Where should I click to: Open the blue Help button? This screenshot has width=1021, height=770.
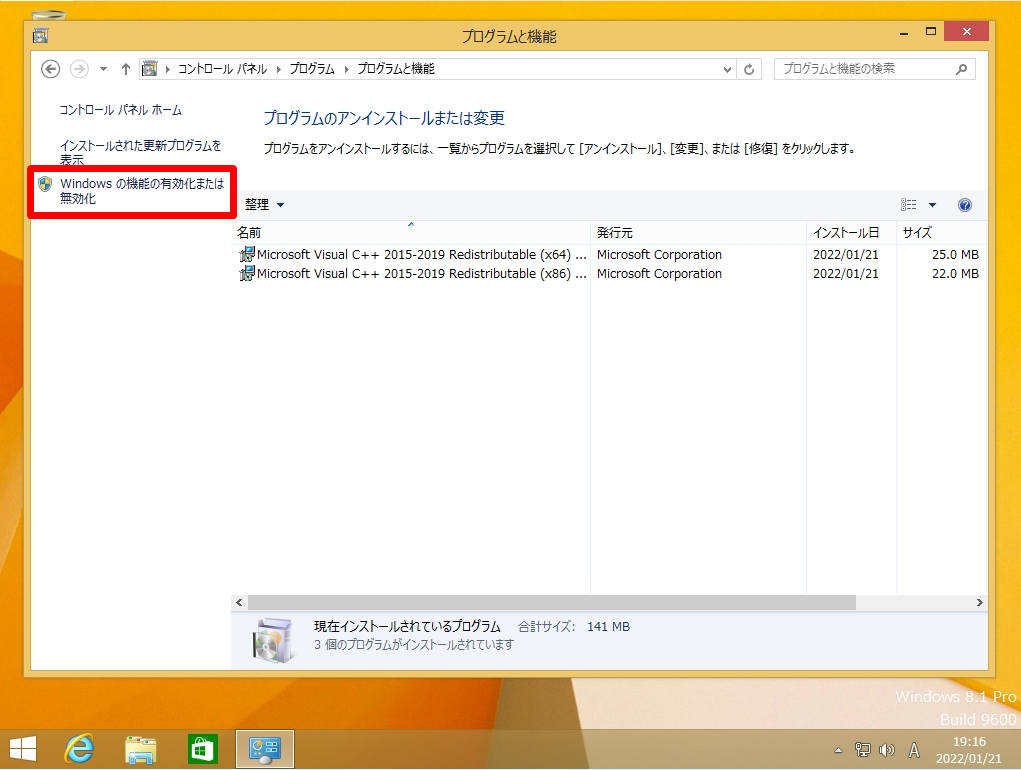[965, 205]
